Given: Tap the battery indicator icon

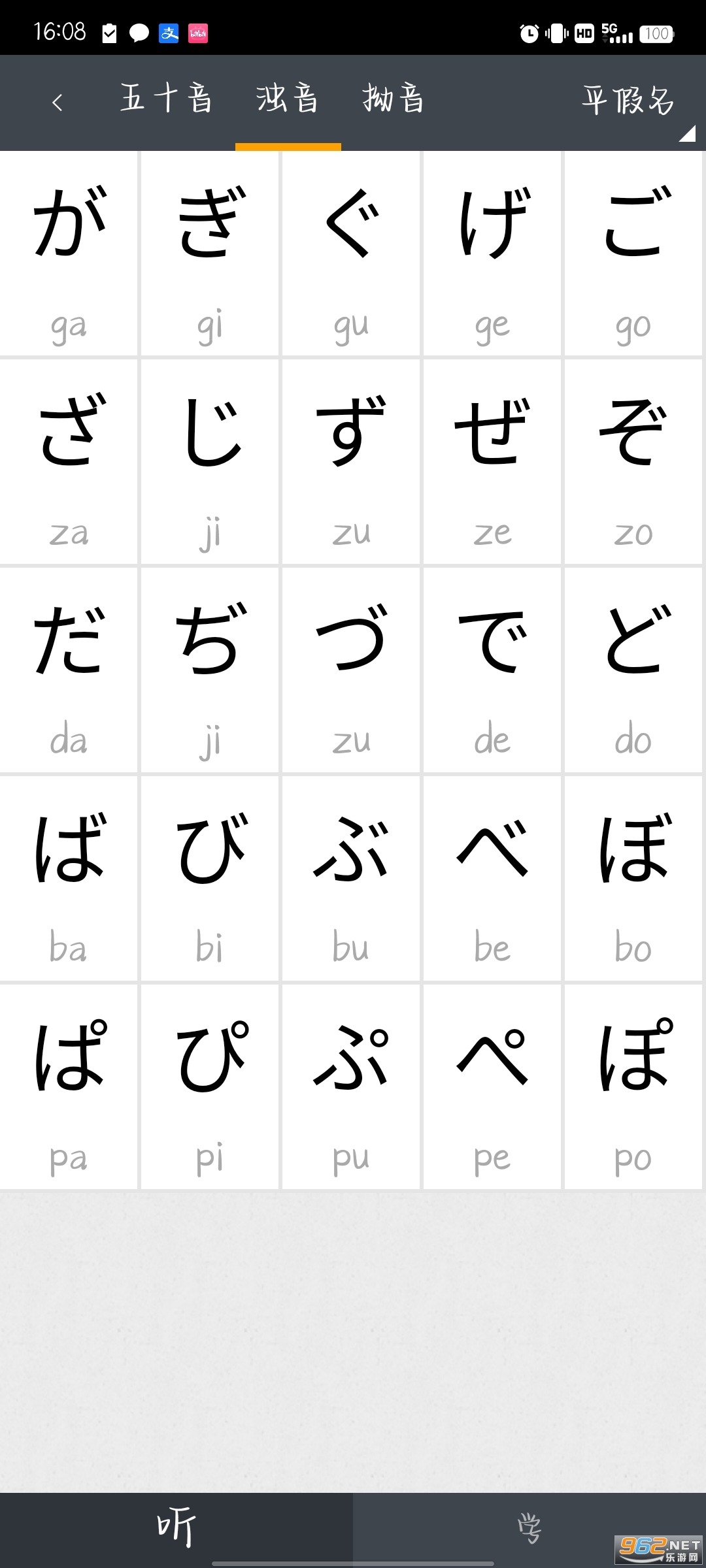Looking at the screenshot, I should tap(657, 33).
